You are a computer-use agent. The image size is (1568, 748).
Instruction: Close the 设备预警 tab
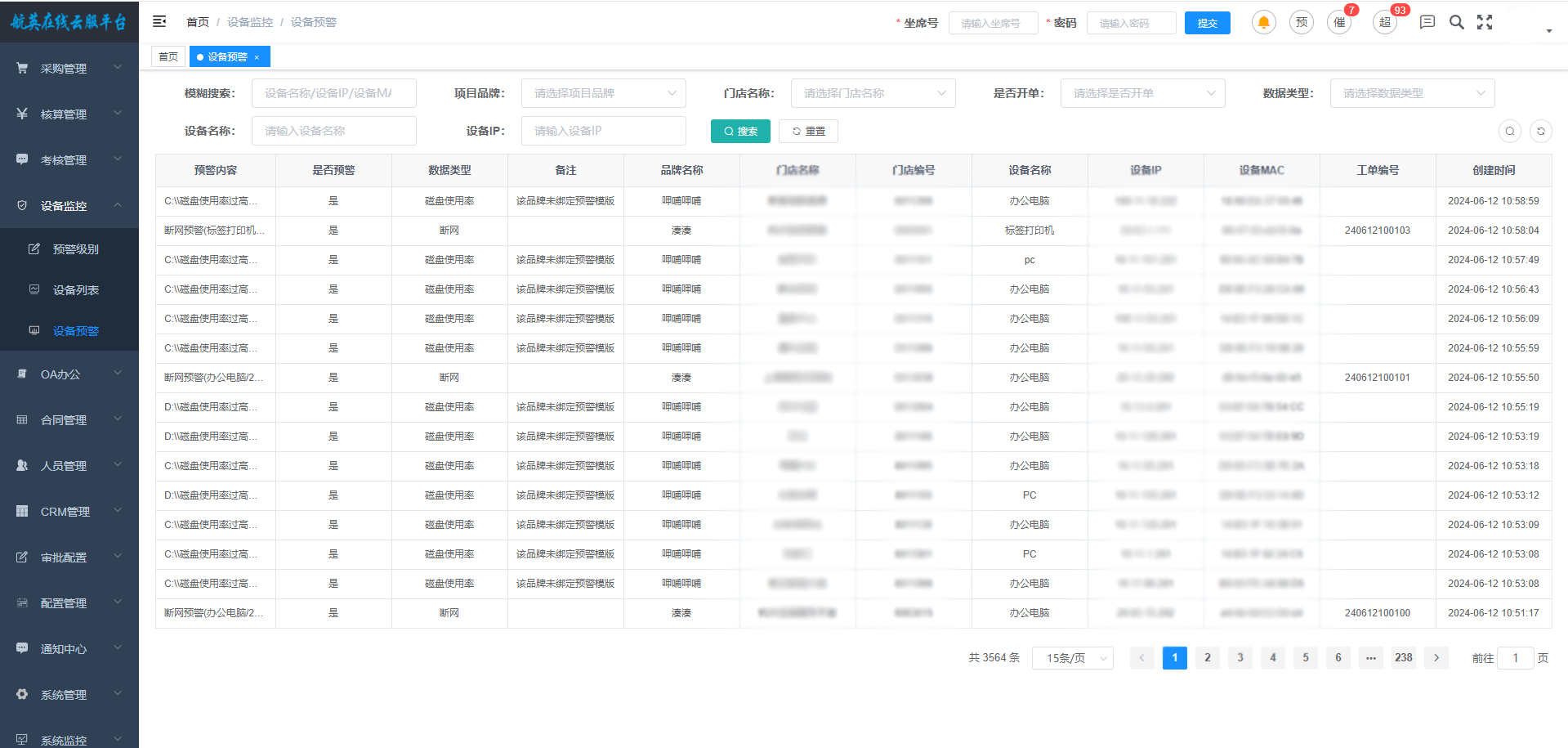point(257,57)
